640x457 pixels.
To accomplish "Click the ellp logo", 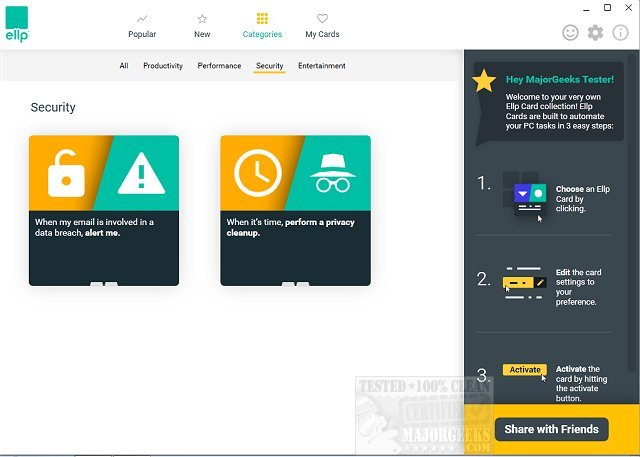I will coord(17,24).
